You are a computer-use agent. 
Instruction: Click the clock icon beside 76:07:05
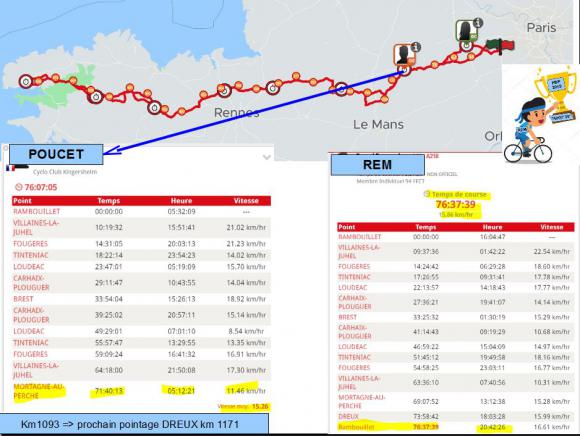point(18,187)
